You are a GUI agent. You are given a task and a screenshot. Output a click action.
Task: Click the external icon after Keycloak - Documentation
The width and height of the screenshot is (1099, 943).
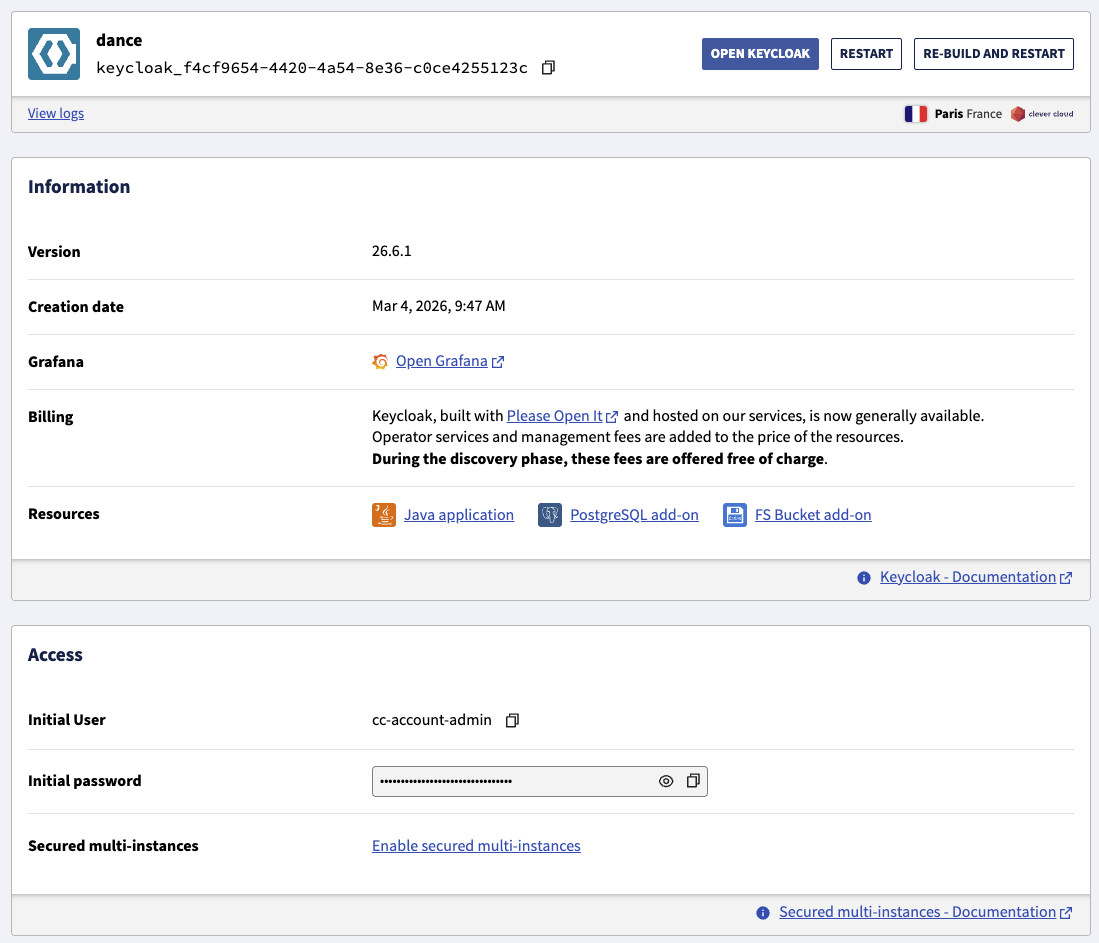(1065, 578)
